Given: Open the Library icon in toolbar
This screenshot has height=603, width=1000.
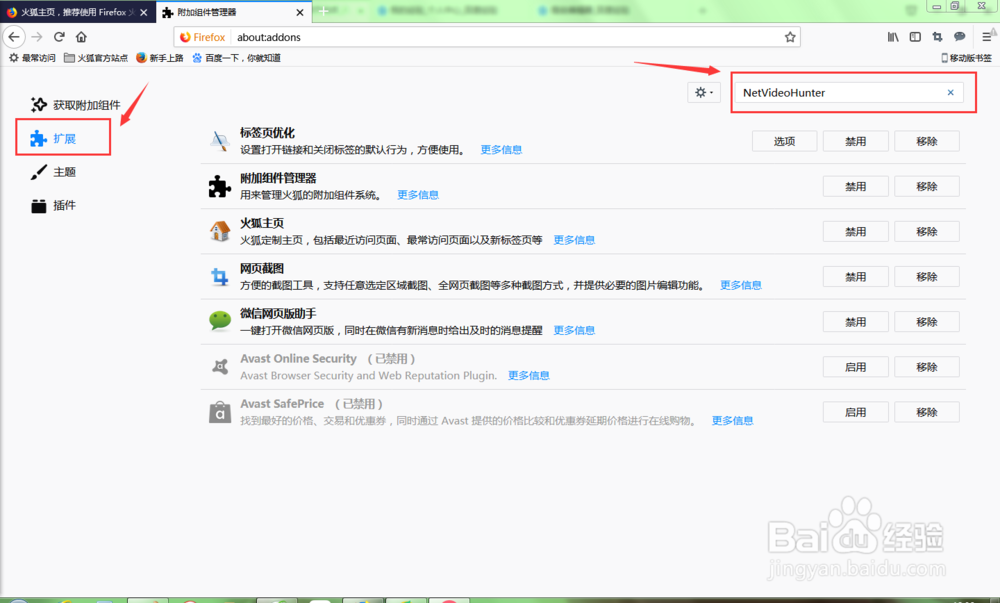Looking at the screenshot, I should 893,37.
